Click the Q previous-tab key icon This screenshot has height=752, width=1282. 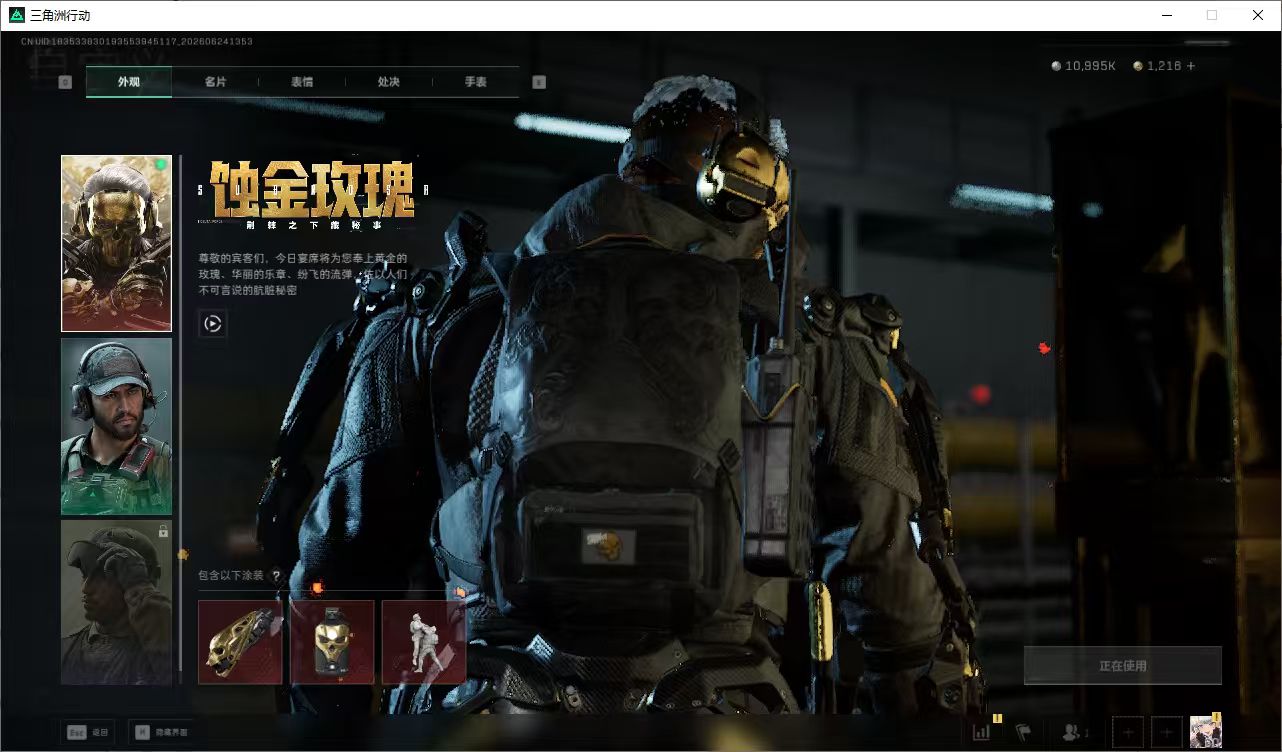[65, 82]
